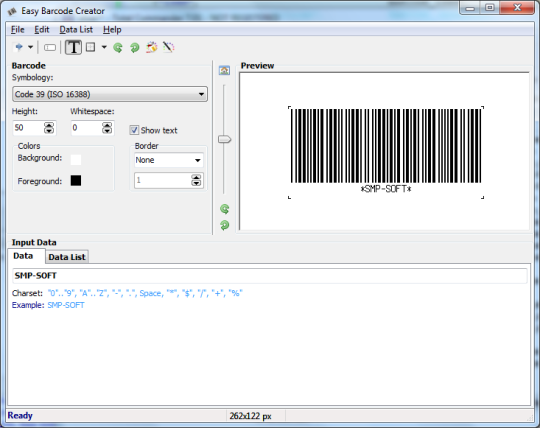Click the Background color swatch
Screen dimensions: 540x428
pos(76,159)
